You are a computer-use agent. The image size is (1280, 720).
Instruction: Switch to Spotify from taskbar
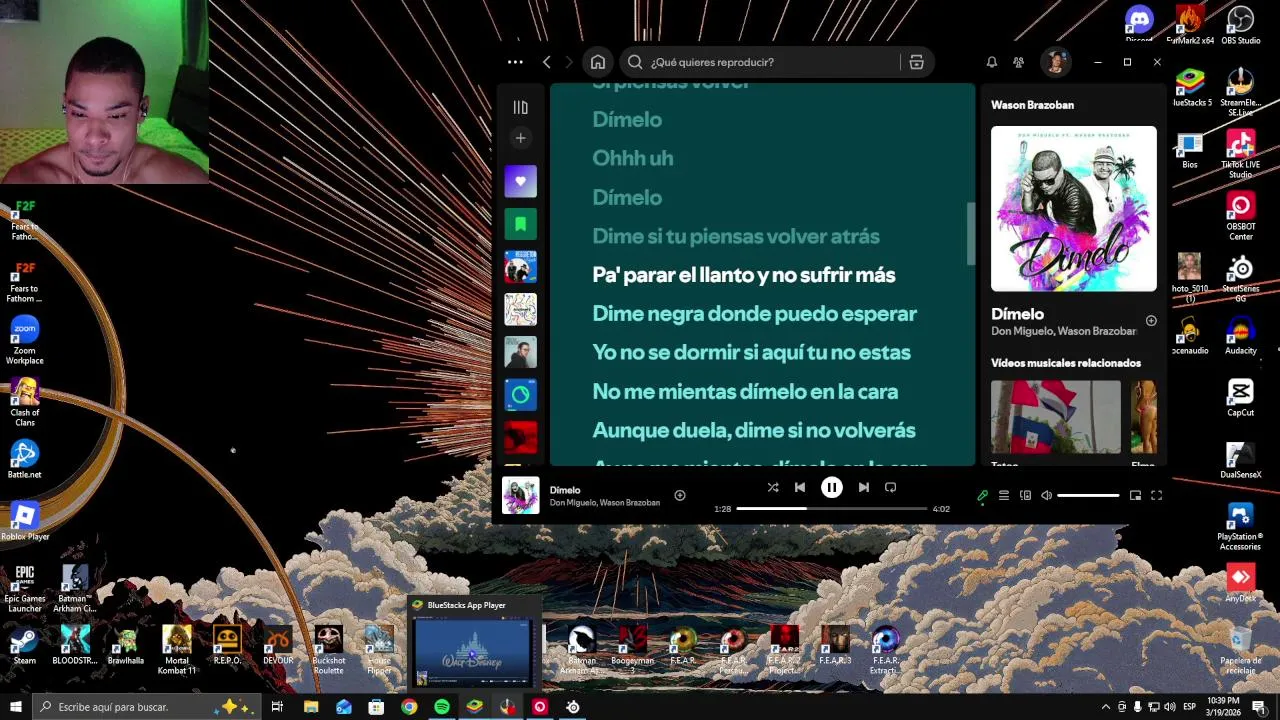click(x=442, y=707)
